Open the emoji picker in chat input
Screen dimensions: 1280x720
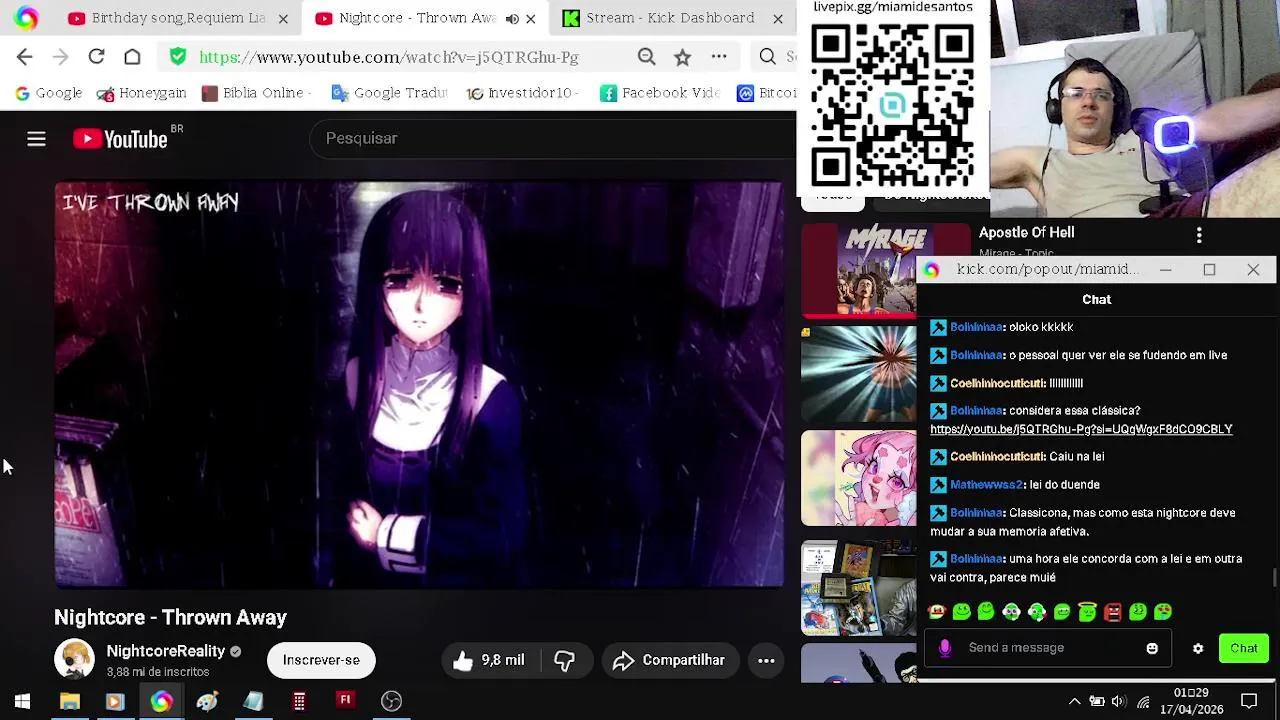pos(1152,648)
